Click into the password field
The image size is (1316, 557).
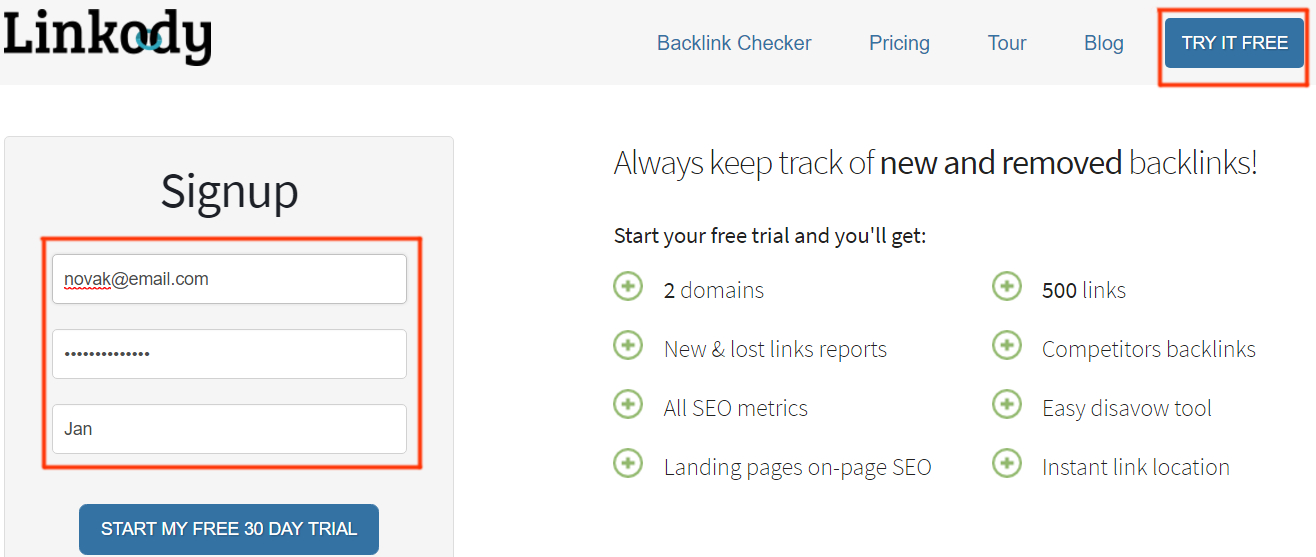pos(229,354)
